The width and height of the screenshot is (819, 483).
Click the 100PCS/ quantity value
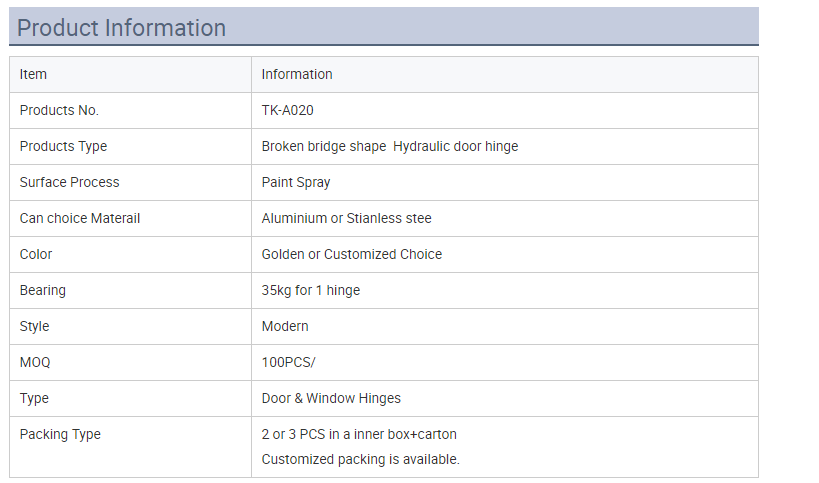pos(289,362)
